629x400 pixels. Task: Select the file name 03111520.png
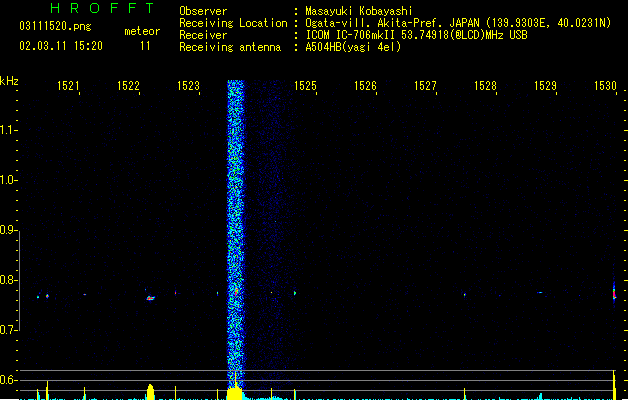[x=55, y=26]
